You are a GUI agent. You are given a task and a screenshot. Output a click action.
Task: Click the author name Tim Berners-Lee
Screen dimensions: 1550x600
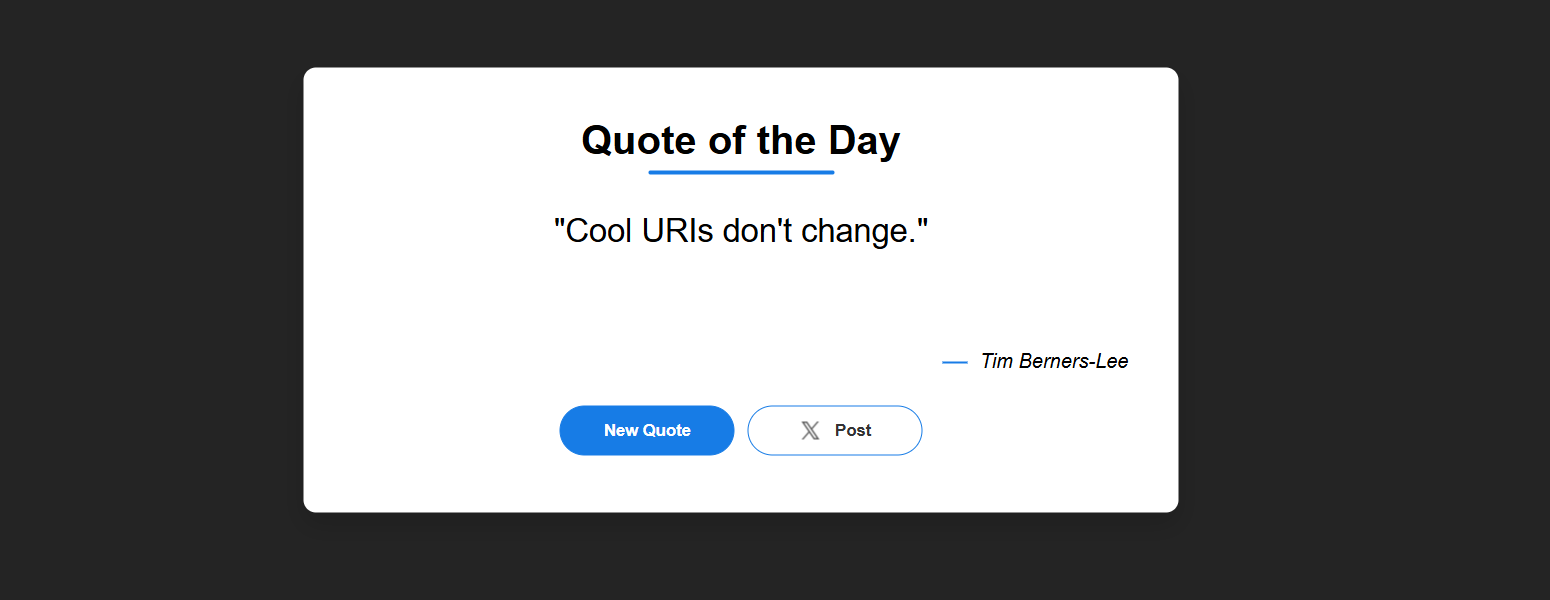(1054, 361)
